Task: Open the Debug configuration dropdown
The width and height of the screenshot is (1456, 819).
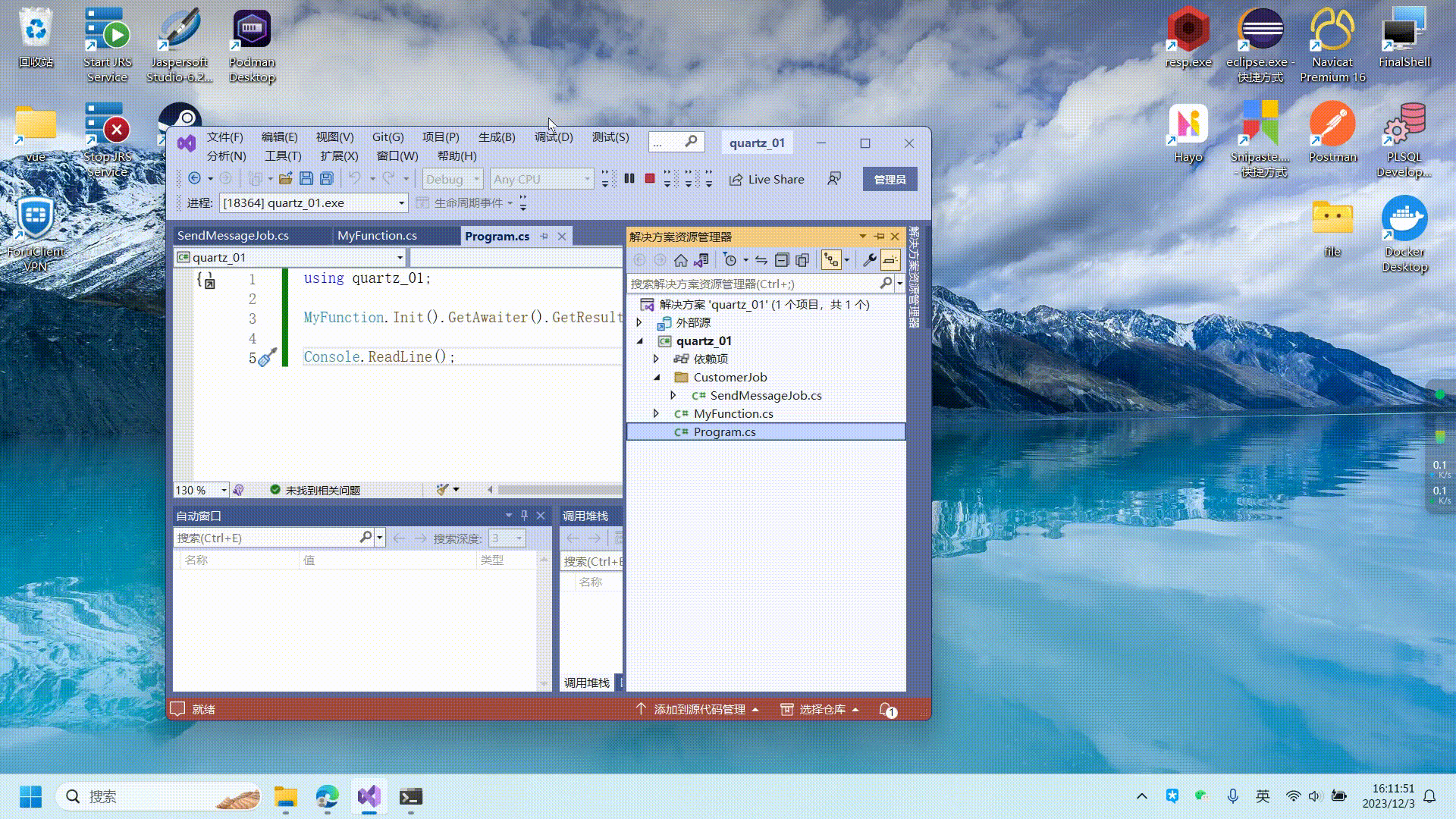Action: pos(453,179)
